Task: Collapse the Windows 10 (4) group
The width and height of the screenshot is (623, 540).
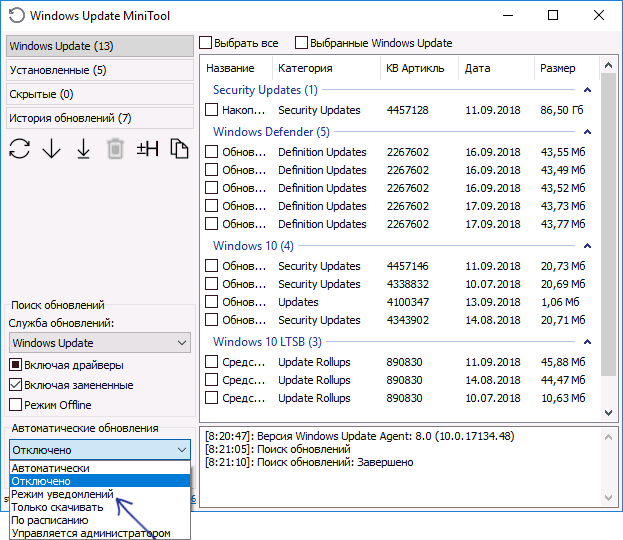Action: pos(587,246)
